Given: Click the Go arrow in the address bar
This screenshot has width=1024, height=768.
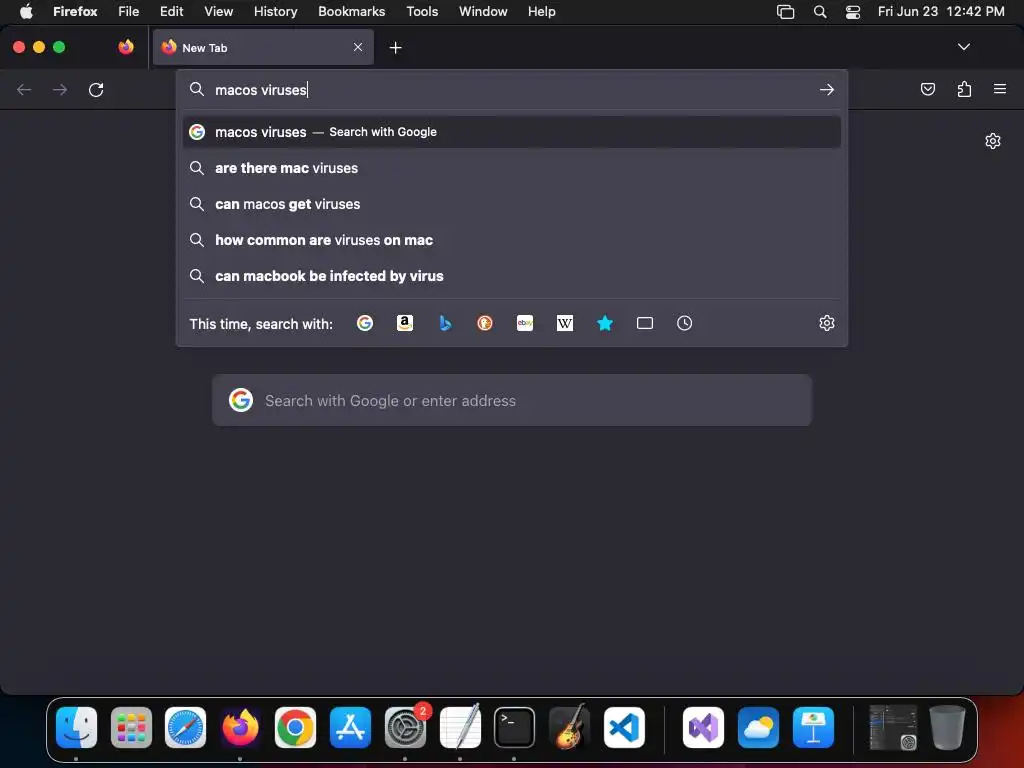Looking at the screenshot, I should 827,89.
